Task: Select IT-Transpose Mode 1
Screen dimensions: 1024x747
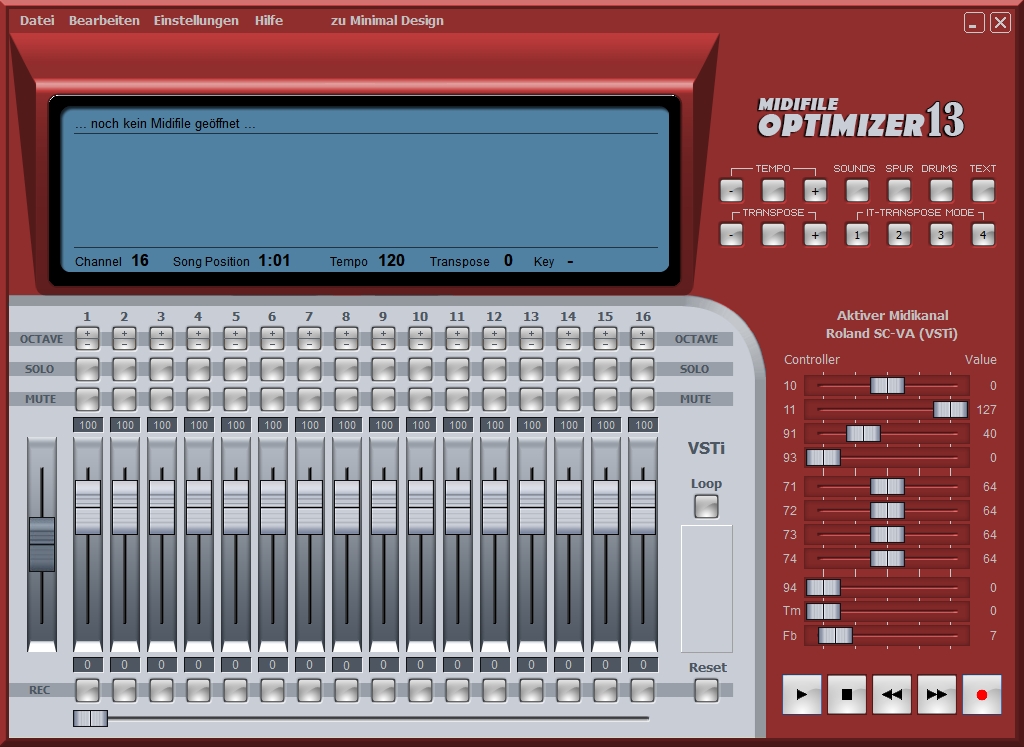Action: (856, 233)
